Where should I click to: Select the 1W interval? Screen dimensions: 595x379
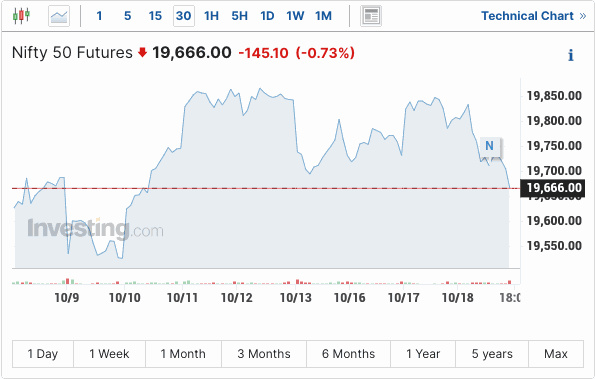295,16
